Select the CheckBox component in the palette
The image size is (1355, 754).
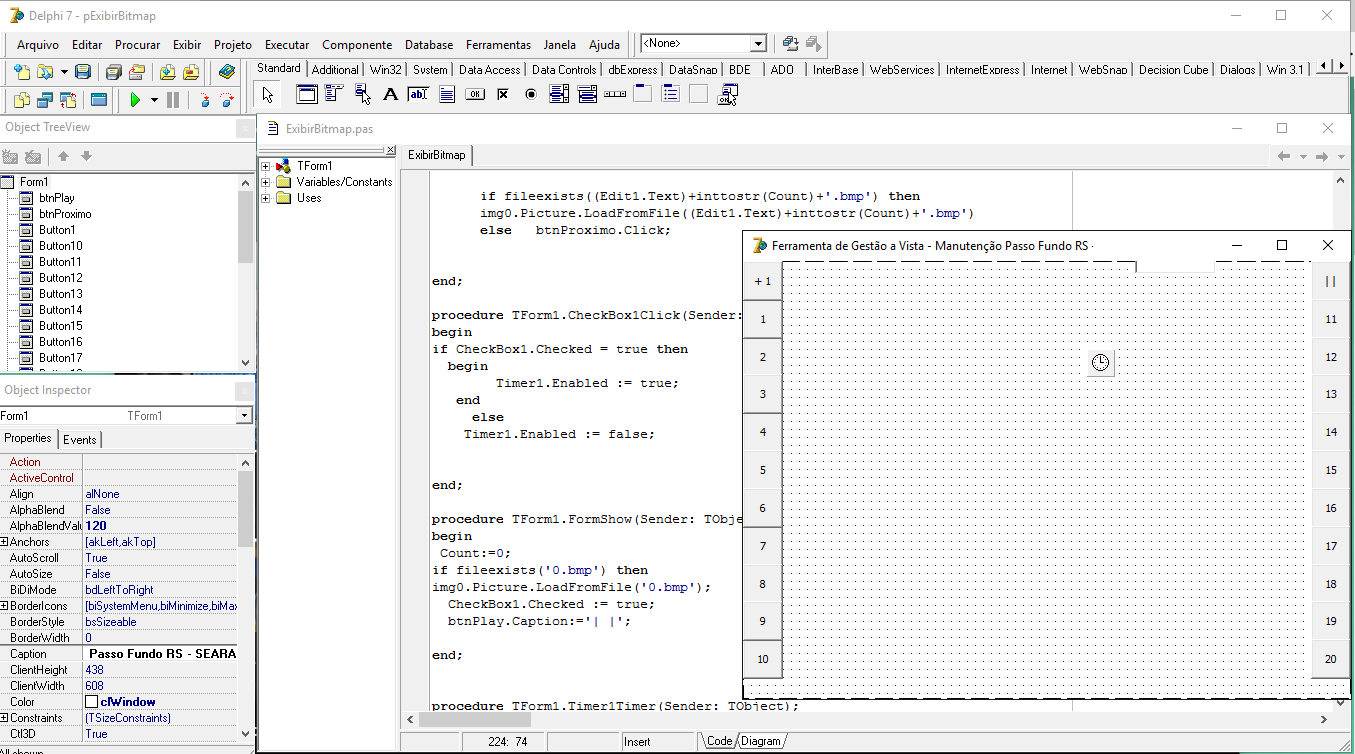pos(503,95)
